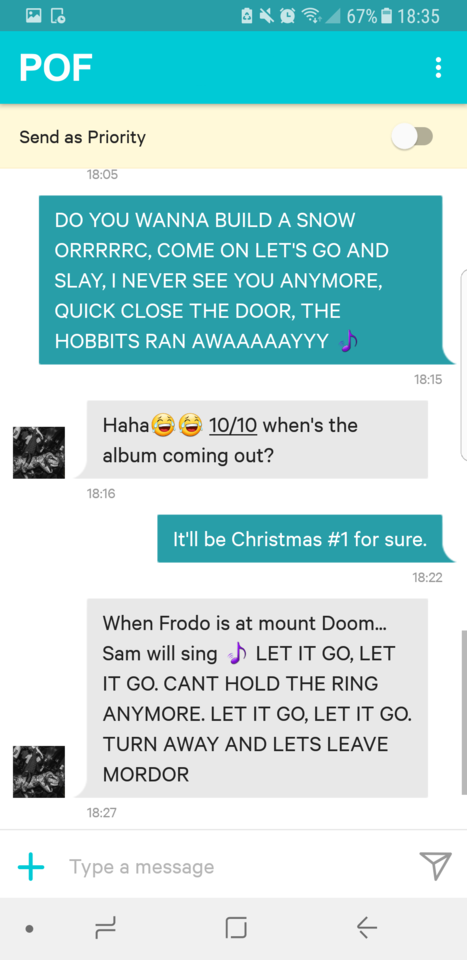Viewport: 467px width, 960px height.
Task: Open recent apps from navigation bar
Action: click(105, 928)
